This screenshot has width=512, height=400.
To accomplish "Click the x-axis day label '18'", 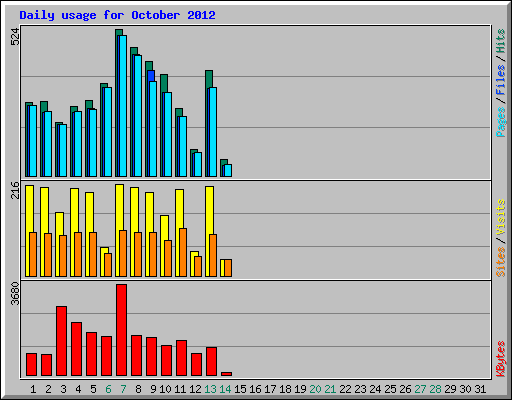I will pos(285,389).
